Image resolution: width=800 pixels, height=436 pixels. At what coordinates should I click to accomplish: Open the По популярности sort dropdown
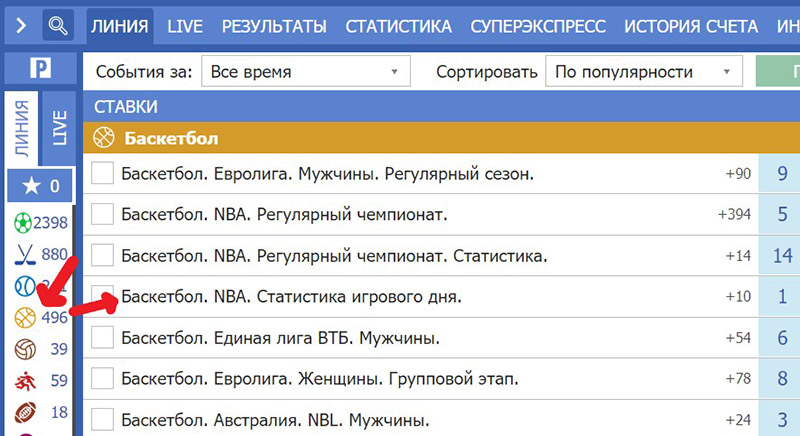[x=643, y=71]
